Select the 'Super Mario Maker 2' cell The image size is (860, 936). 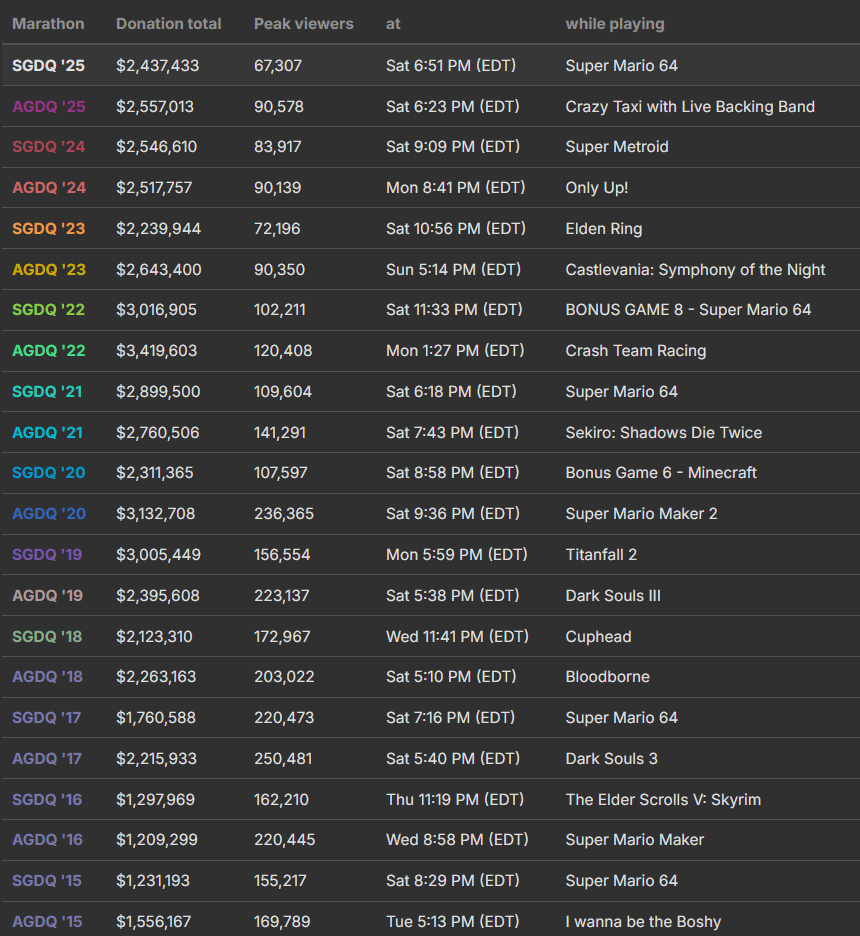pyautogui.click(x=642, y=513)
